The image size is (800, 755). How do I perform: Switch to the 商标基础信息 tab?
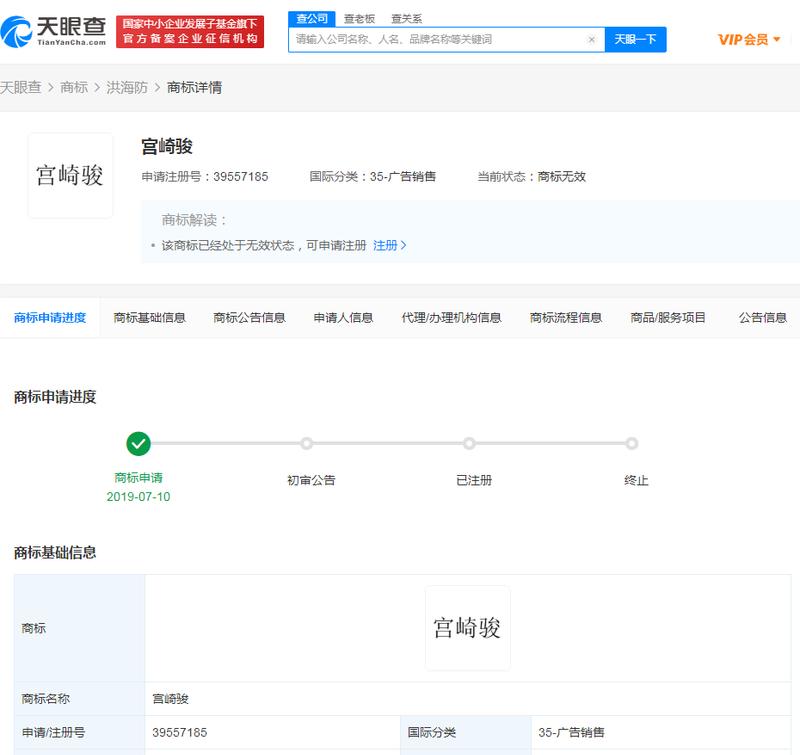pos(149,318)
